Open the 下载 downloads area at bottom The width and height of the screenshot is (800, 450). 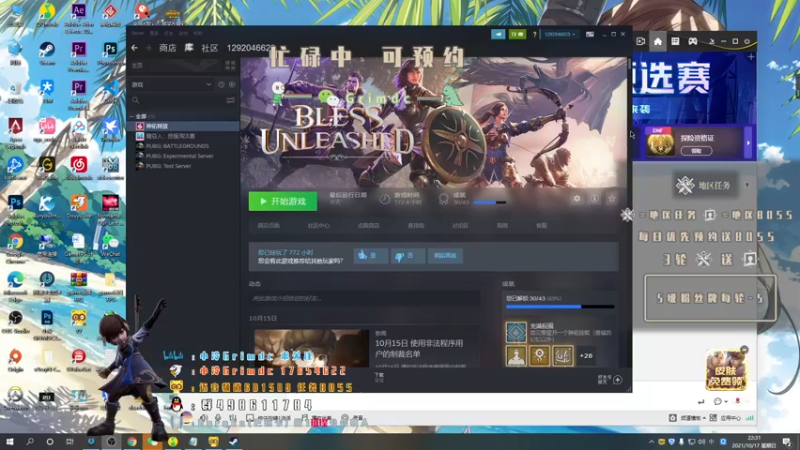(x=379, y=377)
